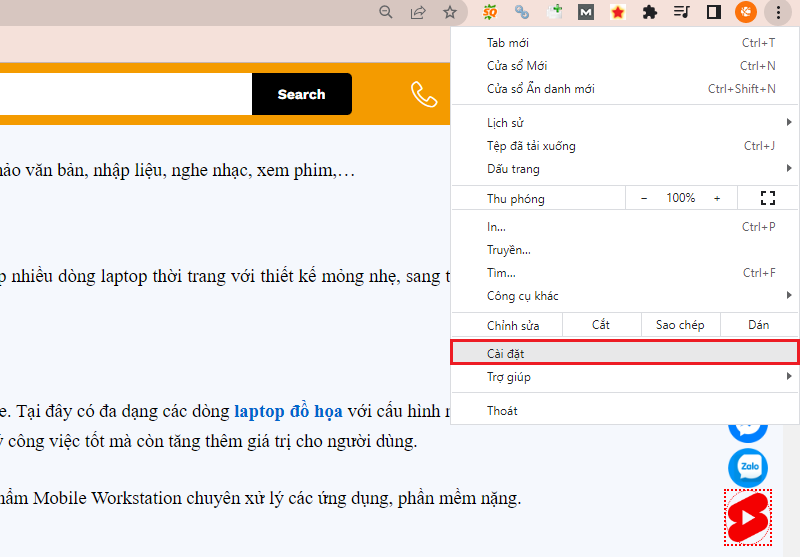Select Thoát to quit Chrome

click(624, 411)
